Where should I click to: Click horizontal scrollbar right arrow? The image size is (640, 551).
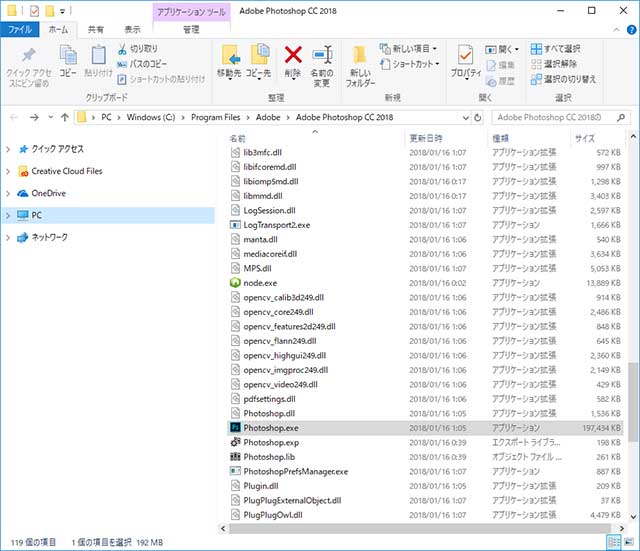[621, 529]
